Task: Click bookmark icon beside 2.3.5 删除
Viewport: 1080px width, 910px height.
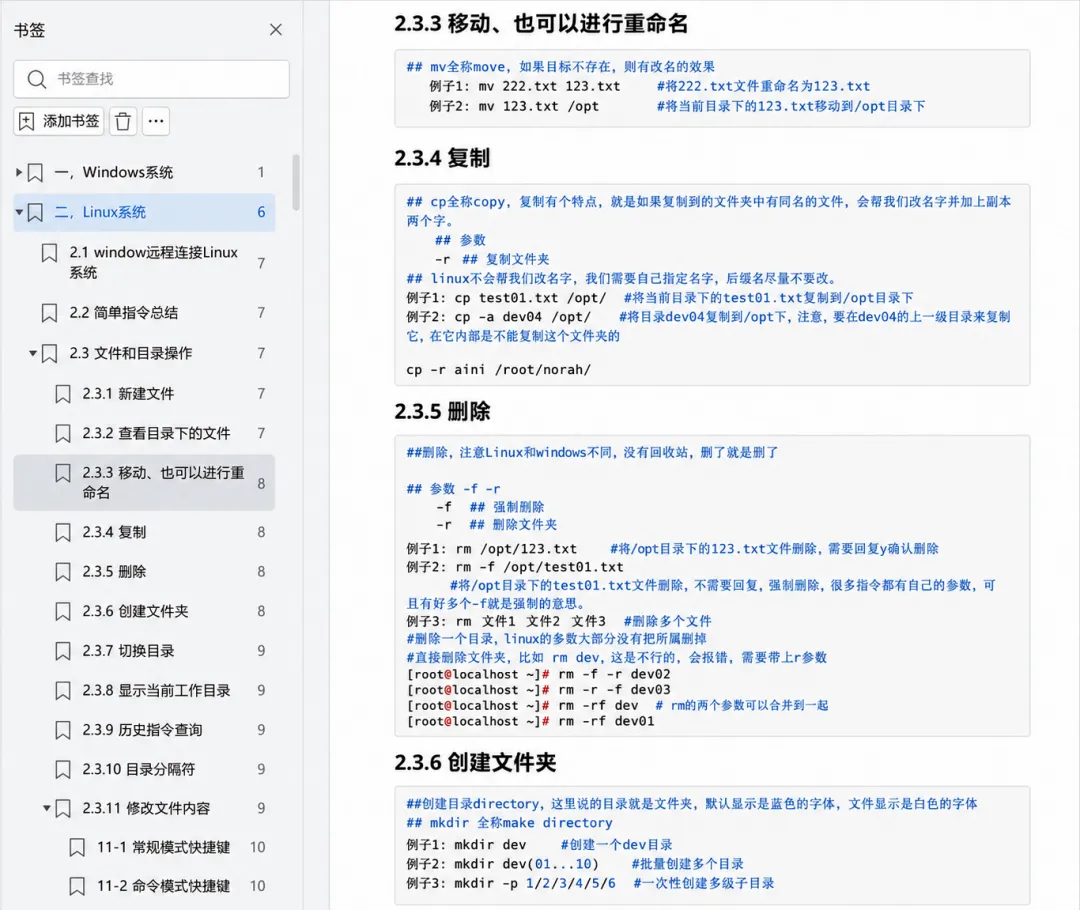Action: pos(63,572)
